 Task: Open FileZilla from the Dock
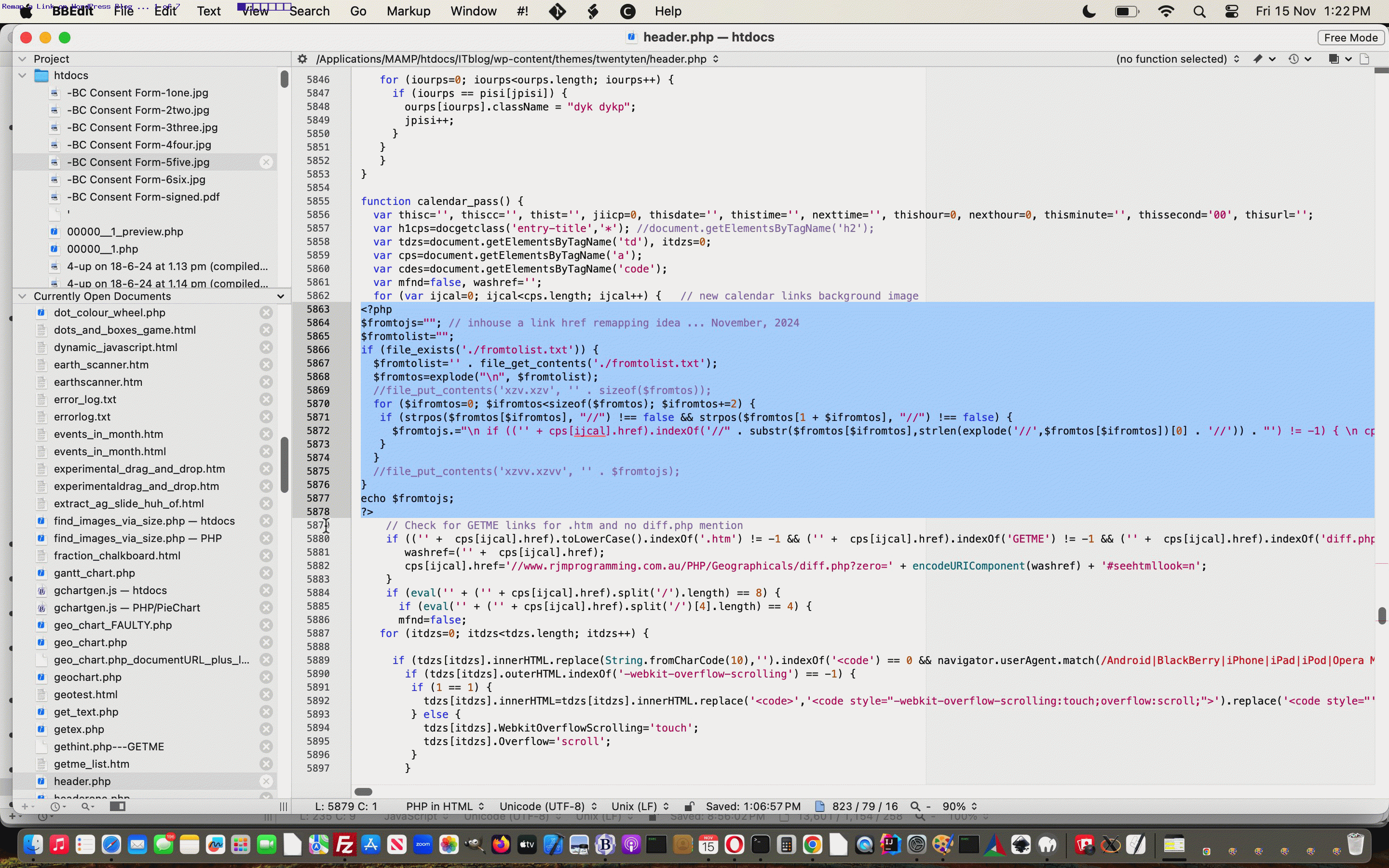click(x=344, y=844)
